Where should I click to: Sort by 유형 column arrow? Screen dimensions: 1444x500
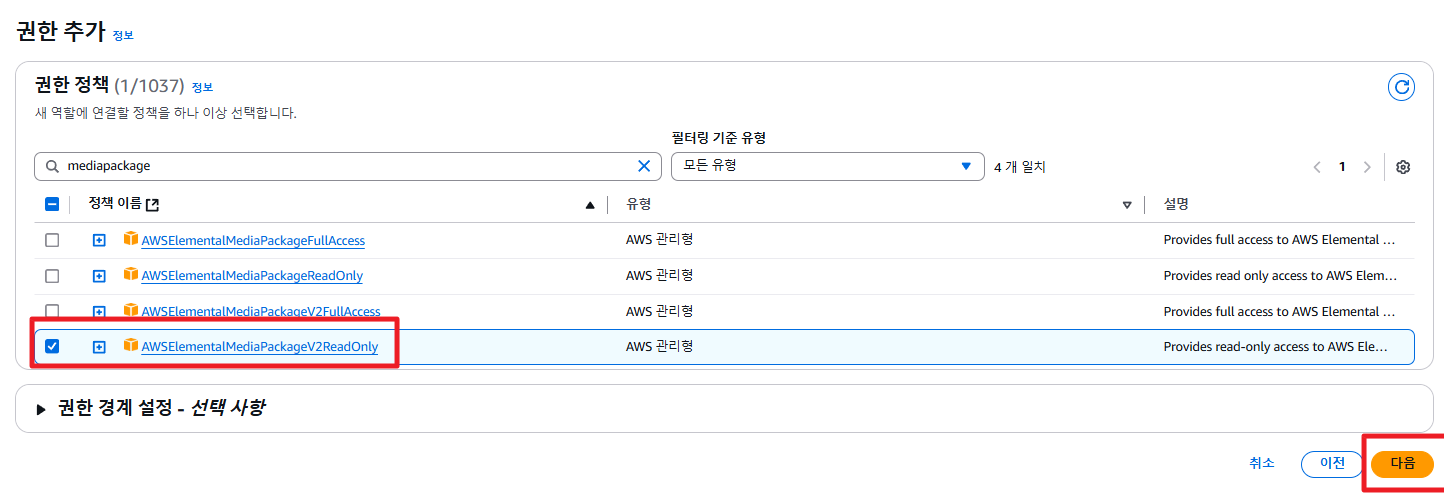[1127, 205]
